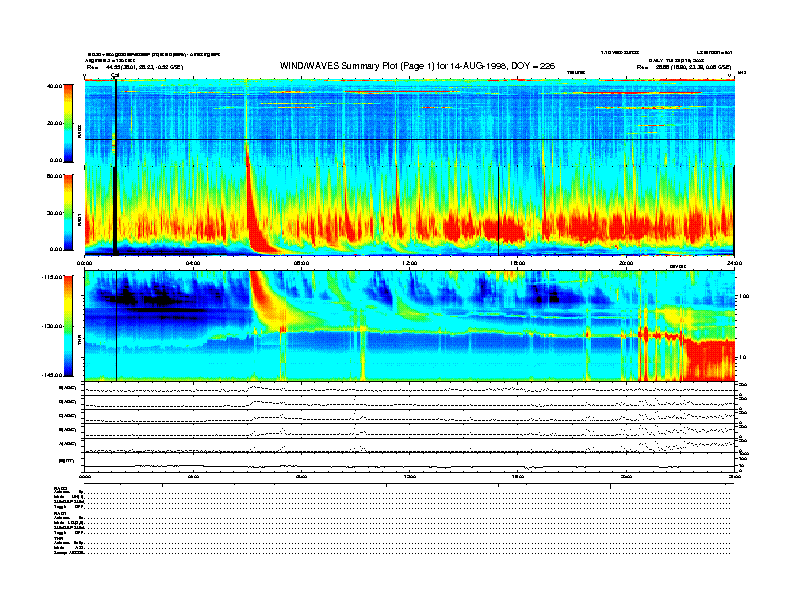
Task: Click the 08:00 label on the RAD1 spectrogram time axis
Action: click(x=302, y=263)
